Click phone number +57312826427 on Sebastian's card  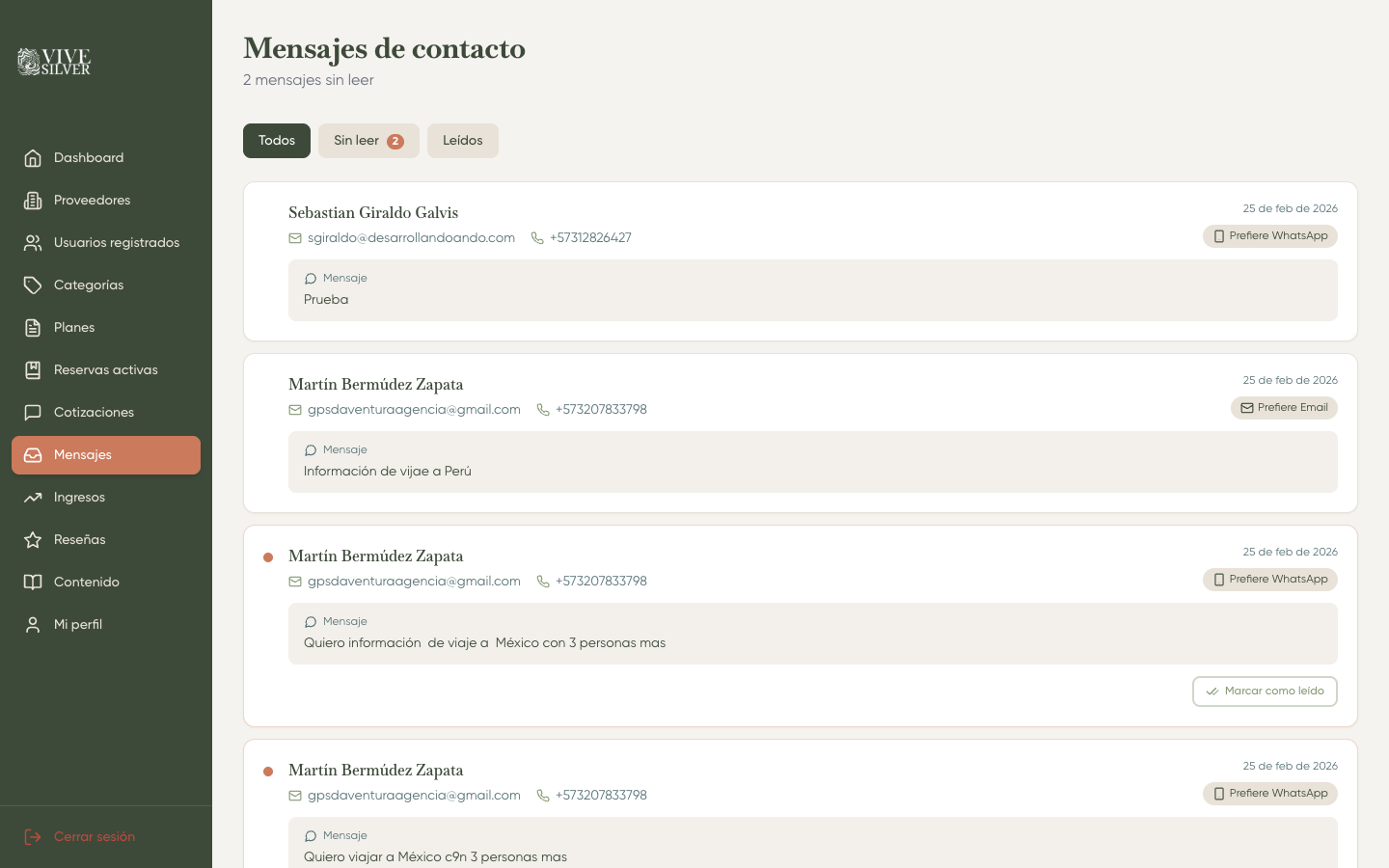[590, 237]
